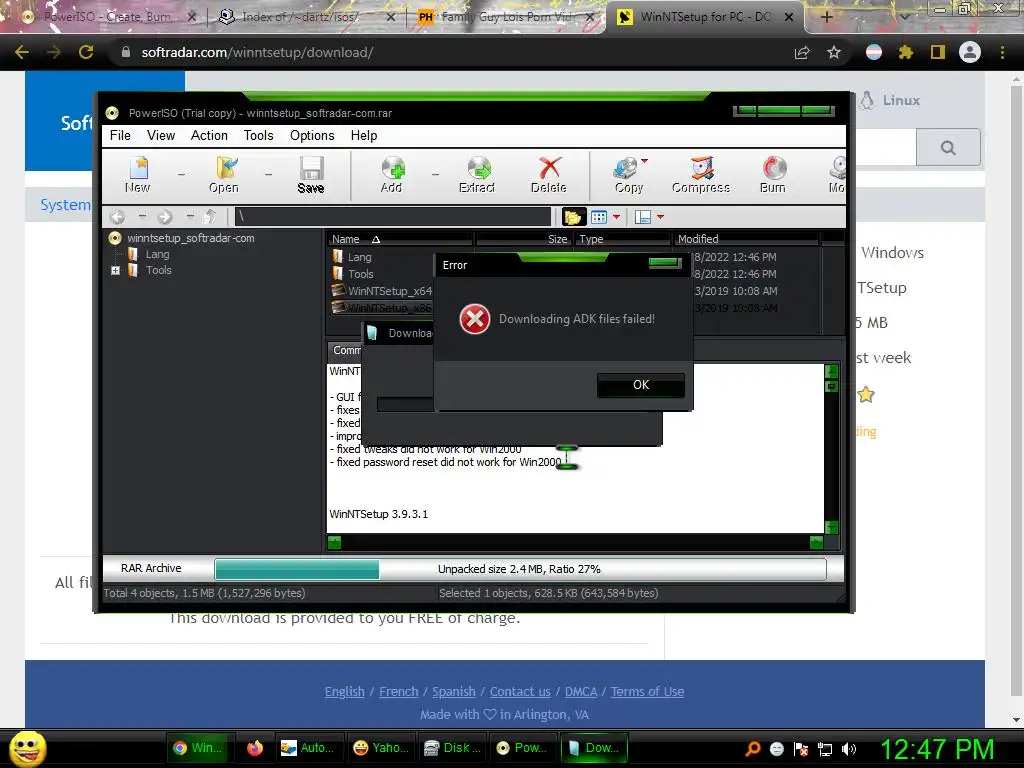Click the Terms of Use link
The width and height of the screenshot is (1024, 768).
[647, 692]
